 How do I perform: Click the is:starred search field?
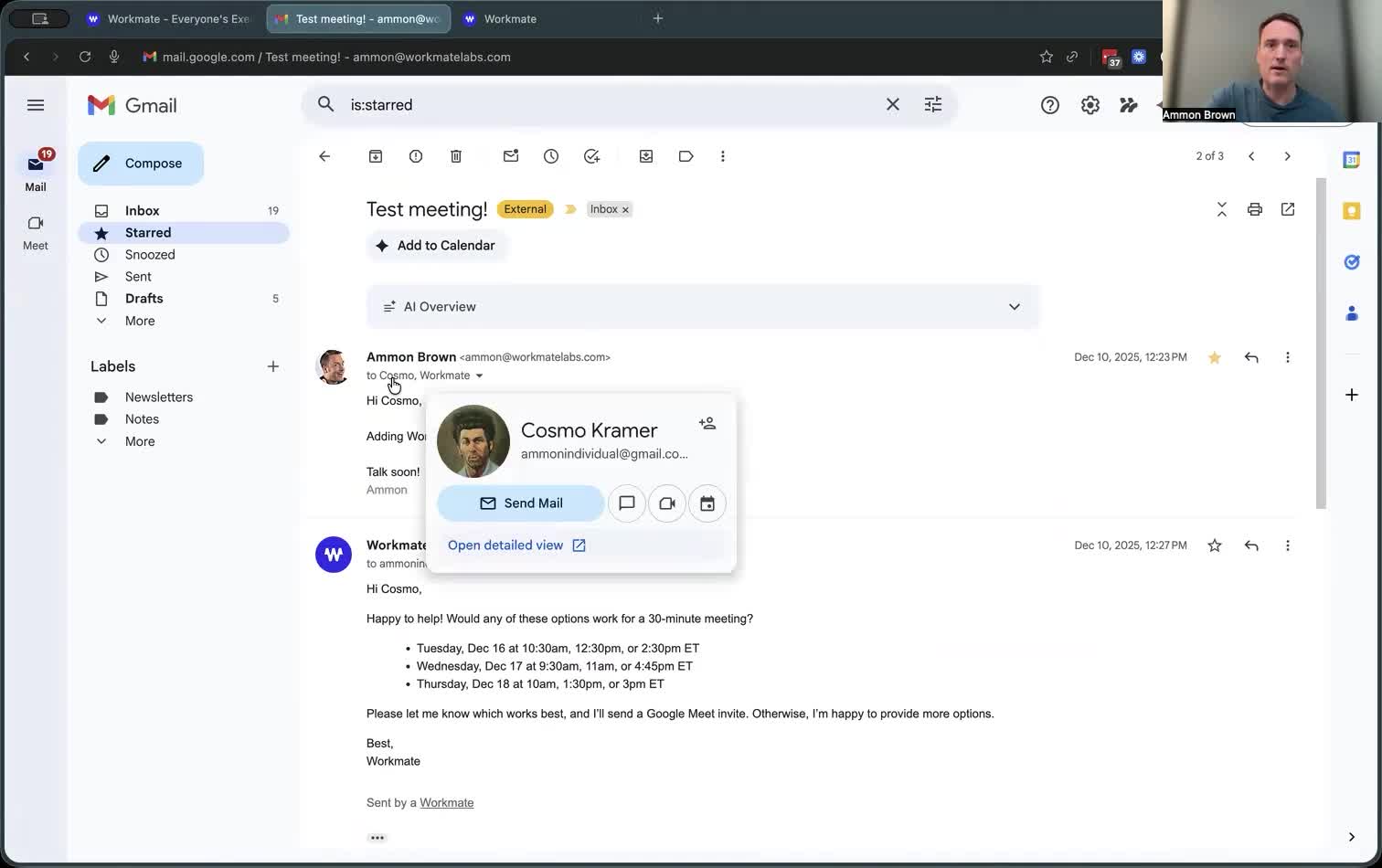pos(603,105)
